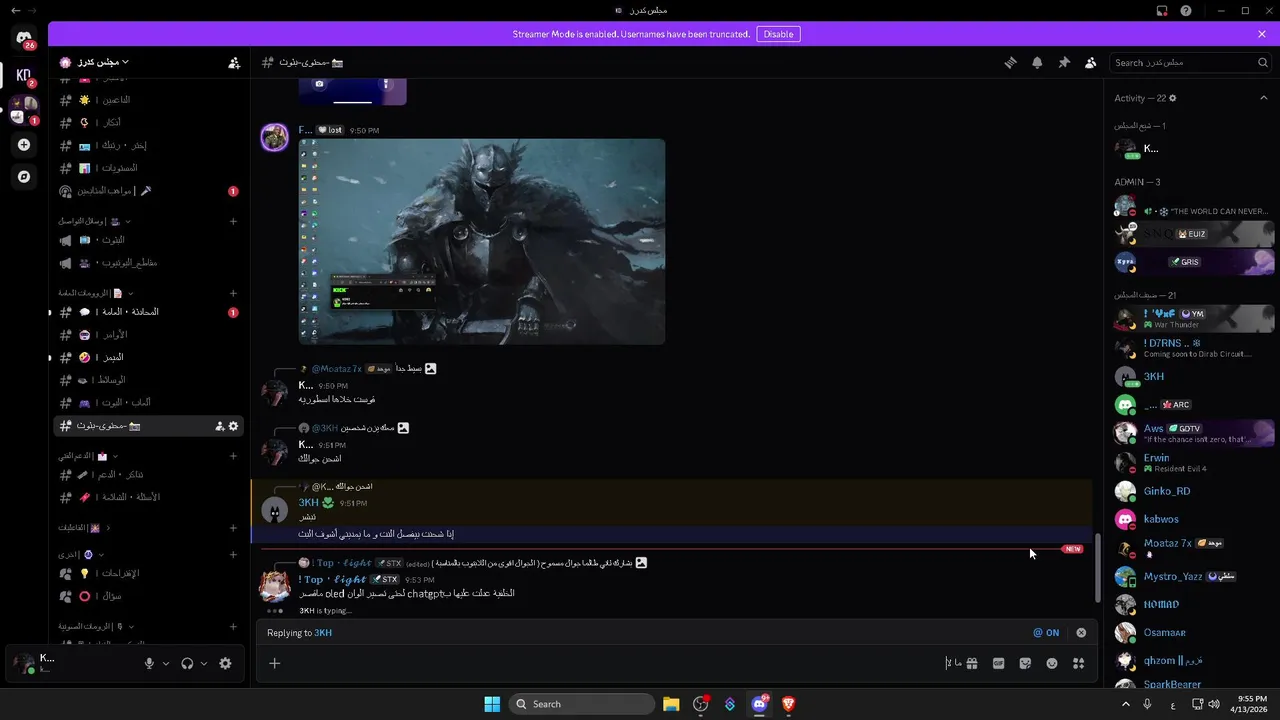Collapse الدعم الفني category
The width and height of the screenshot is (1280, 720).
pyautogui.click(x=87, y=456)
